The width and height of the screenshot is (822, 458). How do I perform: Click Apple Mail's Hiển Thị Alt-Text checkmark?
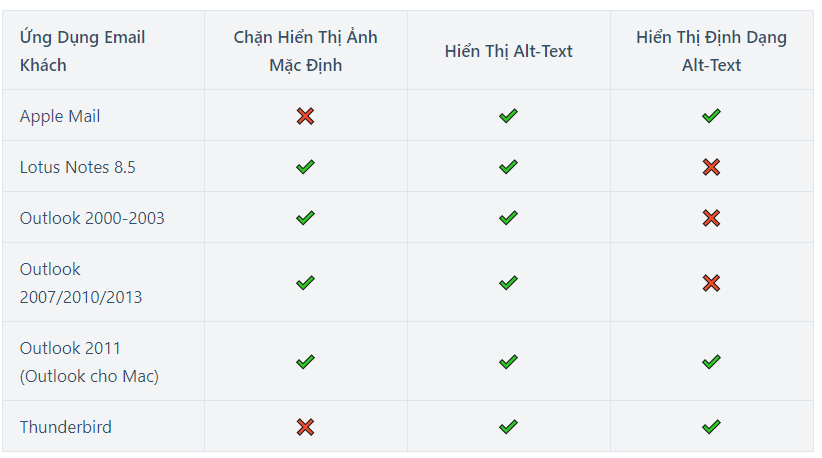508,116
